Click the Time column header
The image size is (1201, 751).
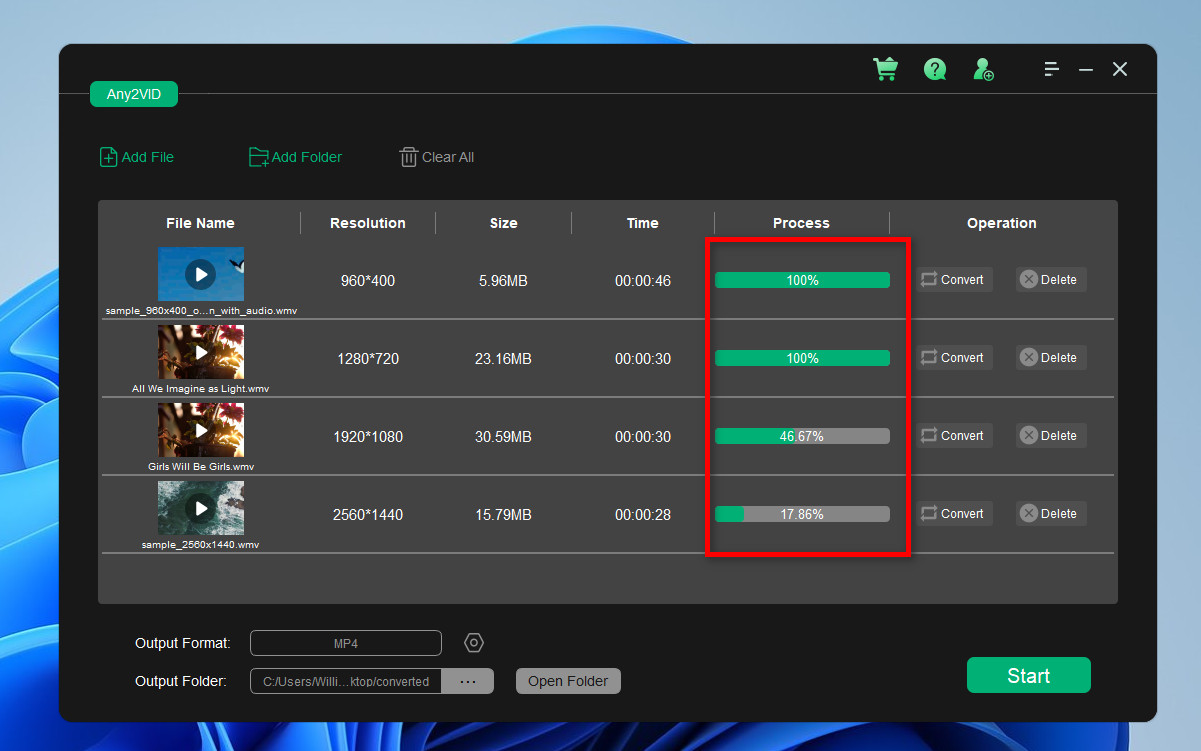pyautogui.click(x=643, y=223)
